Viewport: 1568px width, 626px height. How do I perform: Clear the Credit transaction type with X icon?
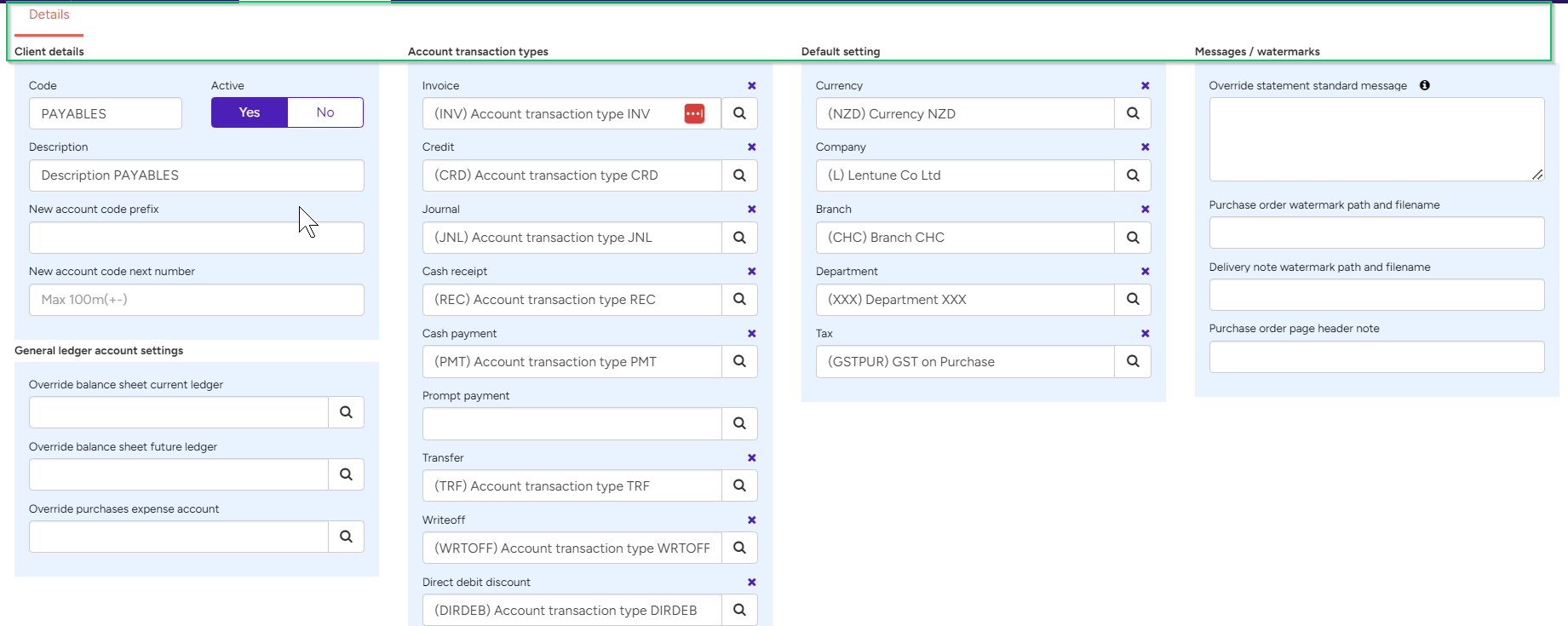pos(751,147)
